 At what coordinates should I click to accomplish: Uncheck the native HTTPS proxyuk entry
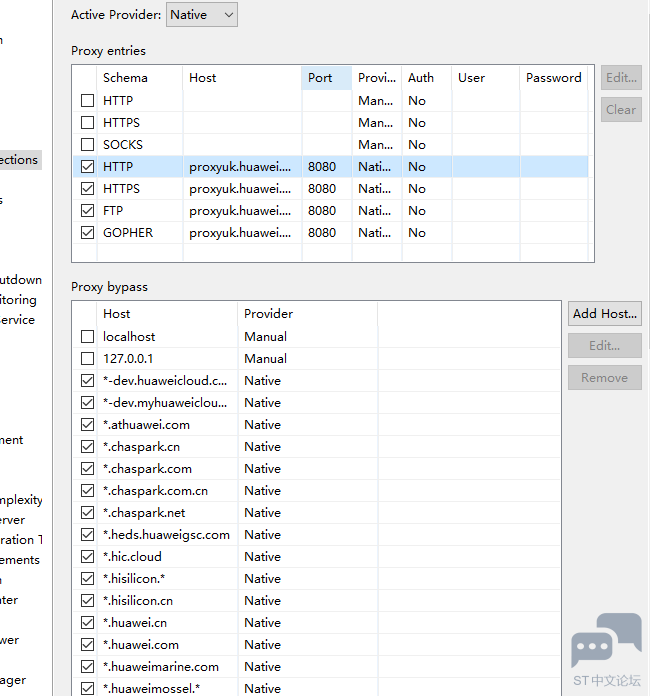tap(87, 189)
